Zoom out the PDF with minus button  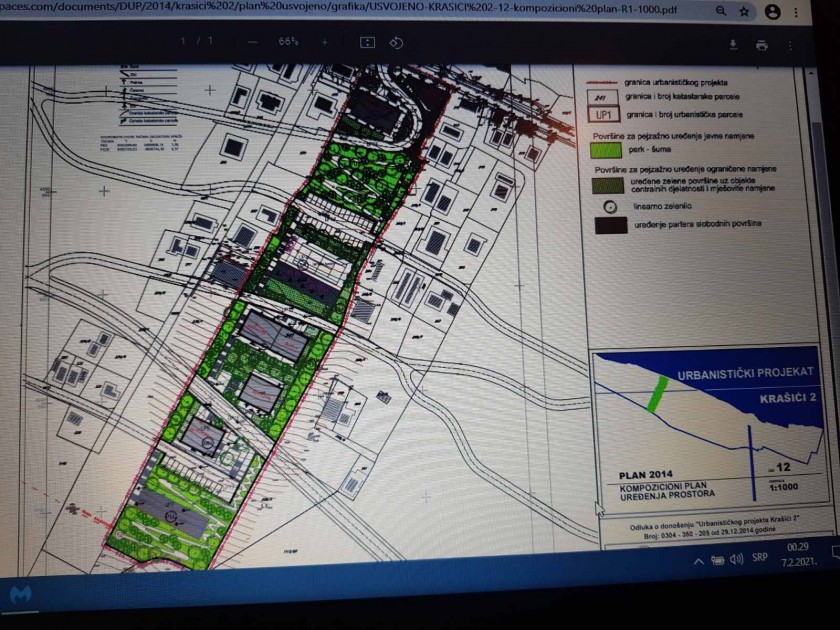coord(253,42)
